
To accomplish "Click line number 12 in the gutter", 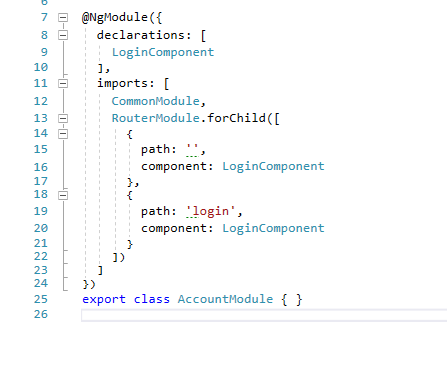I will 41,101.
